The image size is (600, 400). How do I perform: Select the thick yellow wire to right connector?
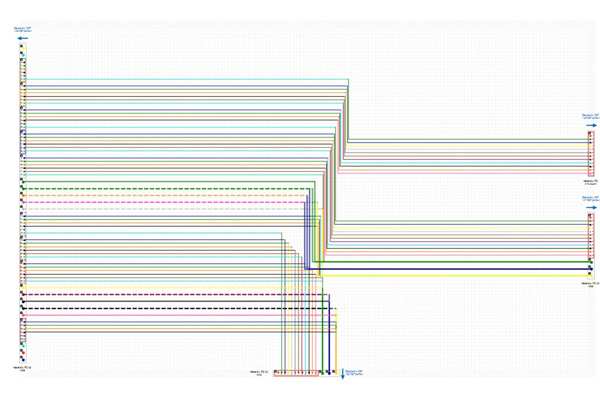pyautogui.click(x=450, y=274)
